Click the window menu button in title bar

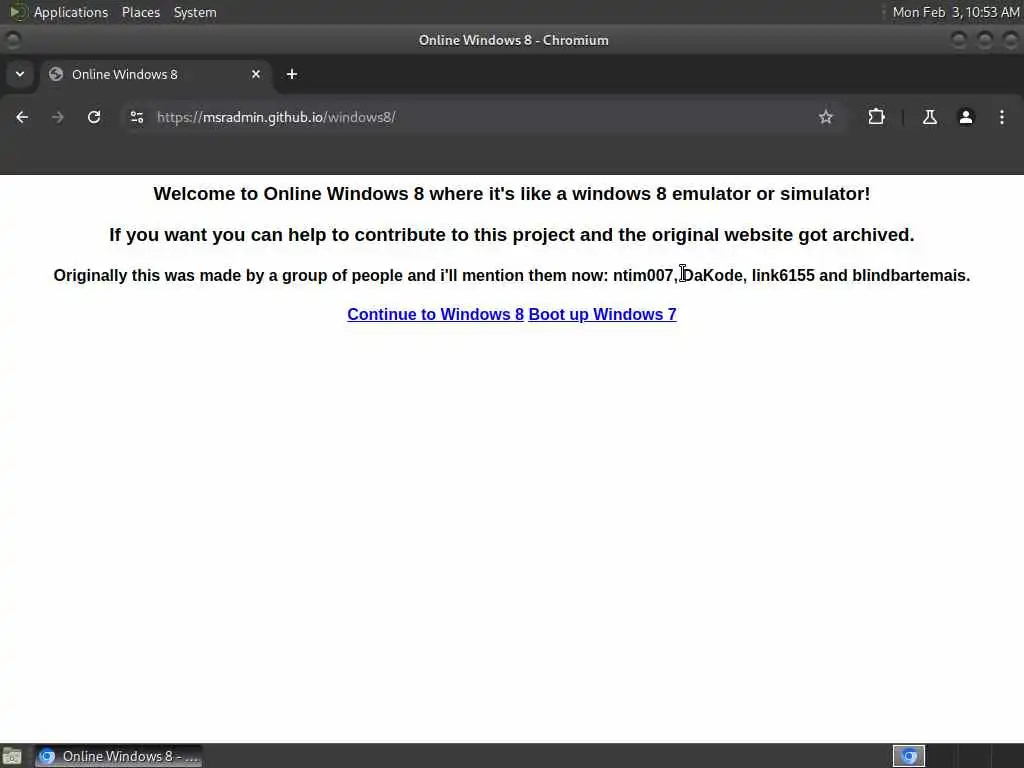tap(12, 40)
